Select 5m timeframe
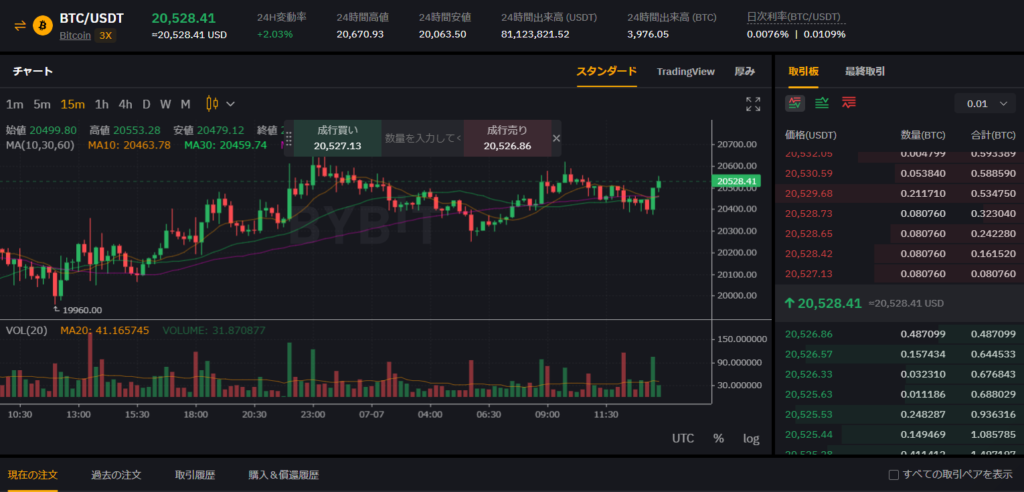The height and width of the screenshot is (492, 1024). (x=42, y=104)
